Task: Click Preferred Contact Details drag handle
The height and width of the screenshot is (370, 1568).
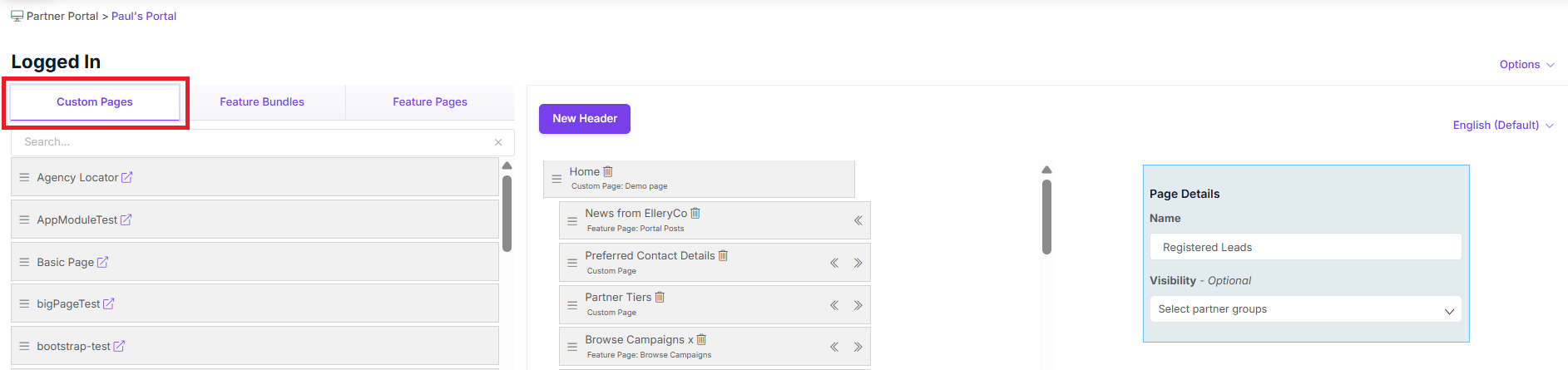Action: (572, 263)
